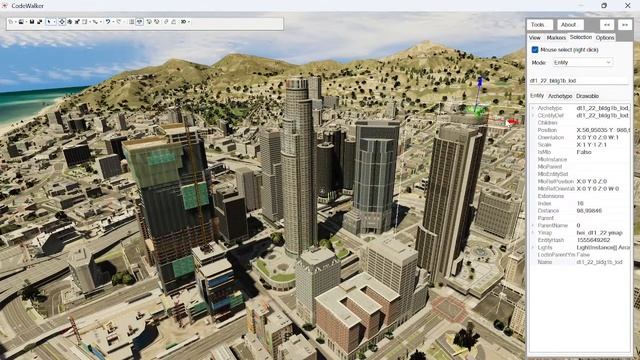
Task: Select the IsMlo property row
Action: (580, 152)
